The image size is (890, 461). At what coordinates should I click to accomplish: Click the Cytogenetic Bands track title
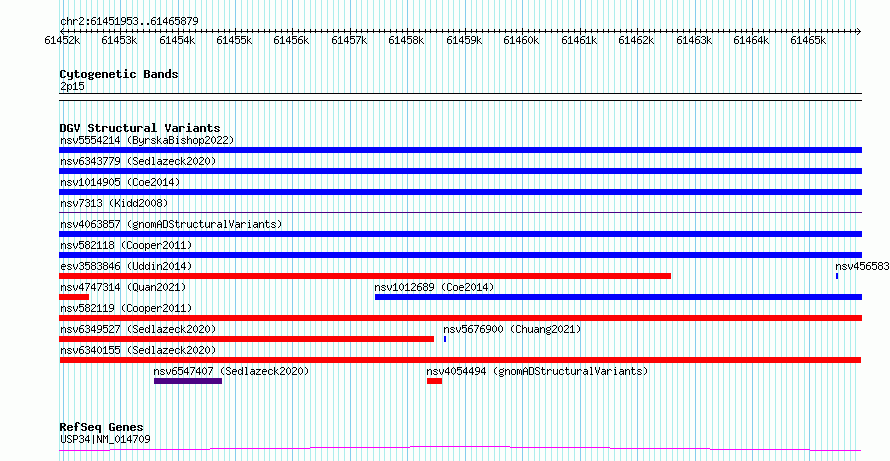tap(119, 74)
